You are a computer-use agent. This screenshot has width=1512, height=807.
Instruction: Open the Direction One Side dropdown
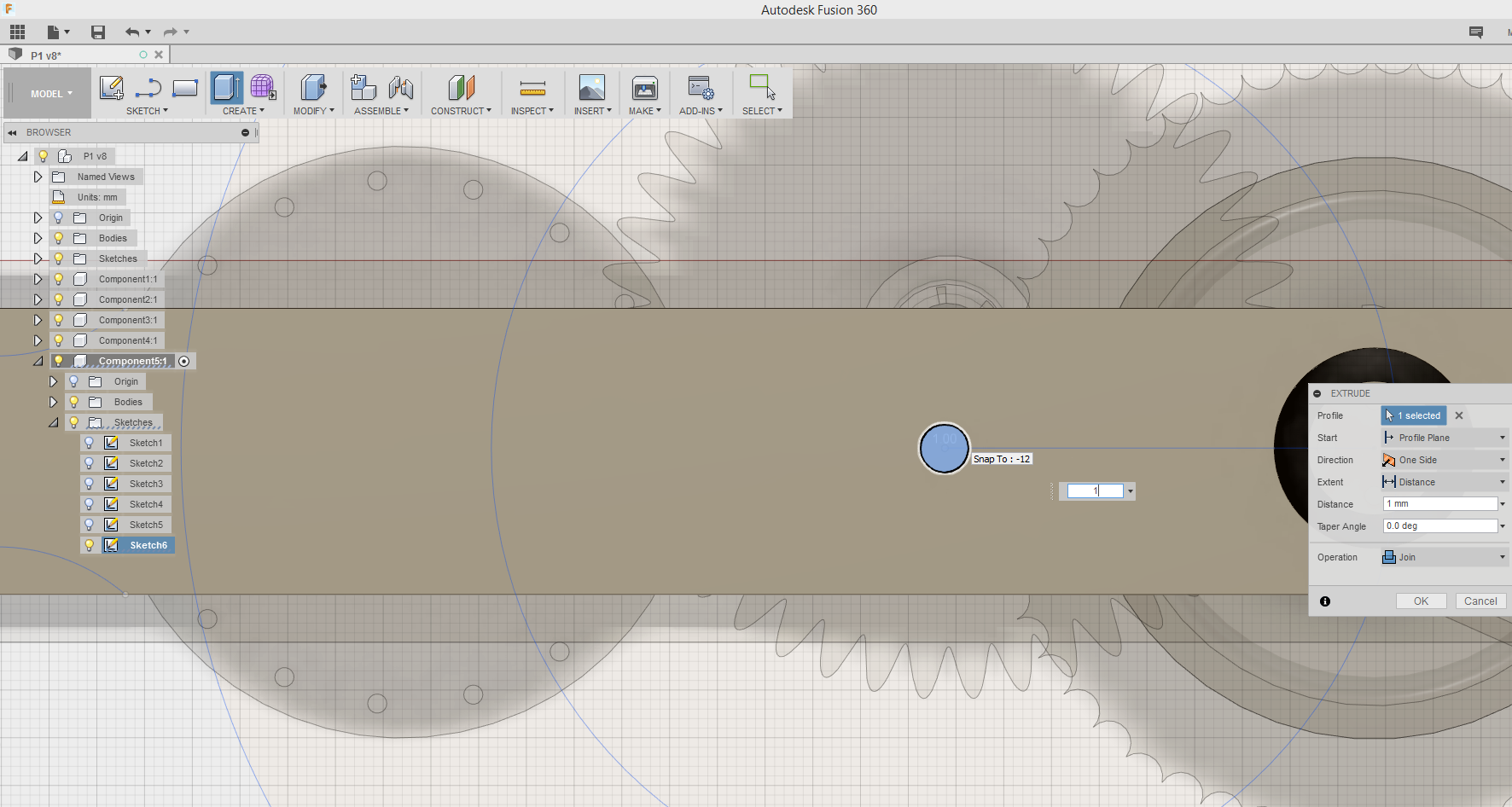coord(1445,460)
